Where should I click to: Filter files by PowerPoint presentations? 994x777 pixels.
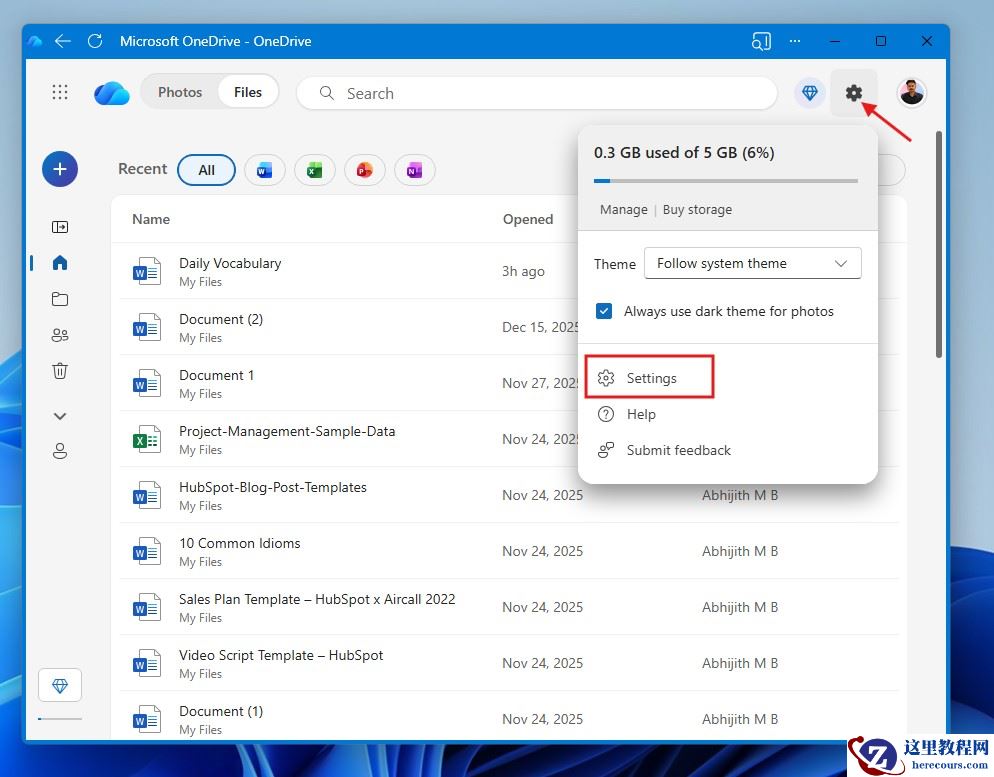(364, 170)
